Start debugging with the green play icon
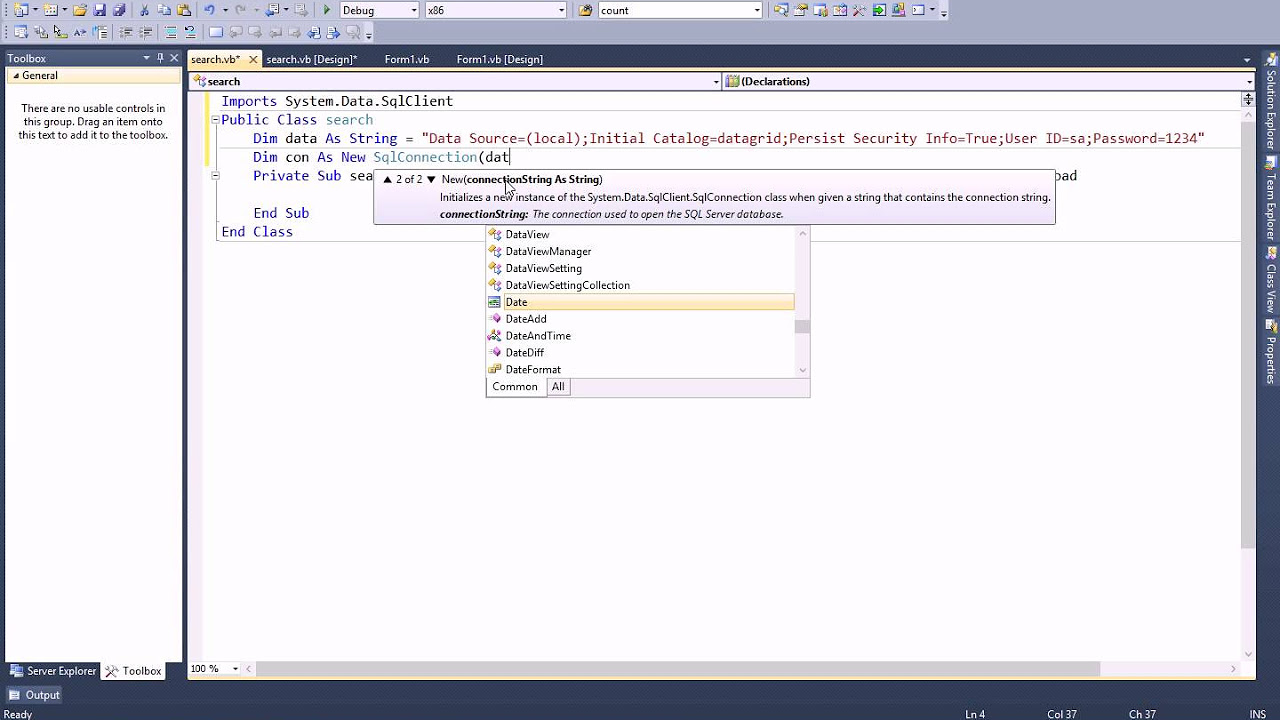Viewport: 1280px width, 720px height. coord(327,10)
